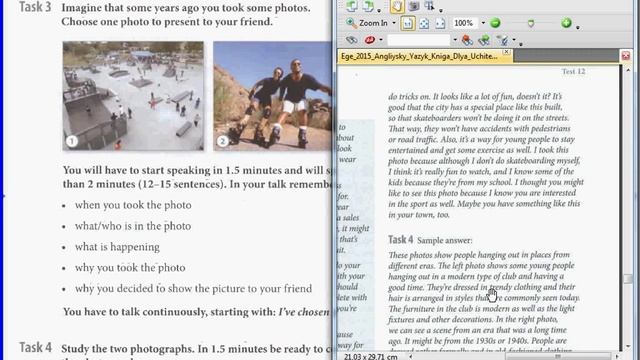Click the chain-link icon beside the search box
The image size is (640, 360).
click(x=351, y=40)
